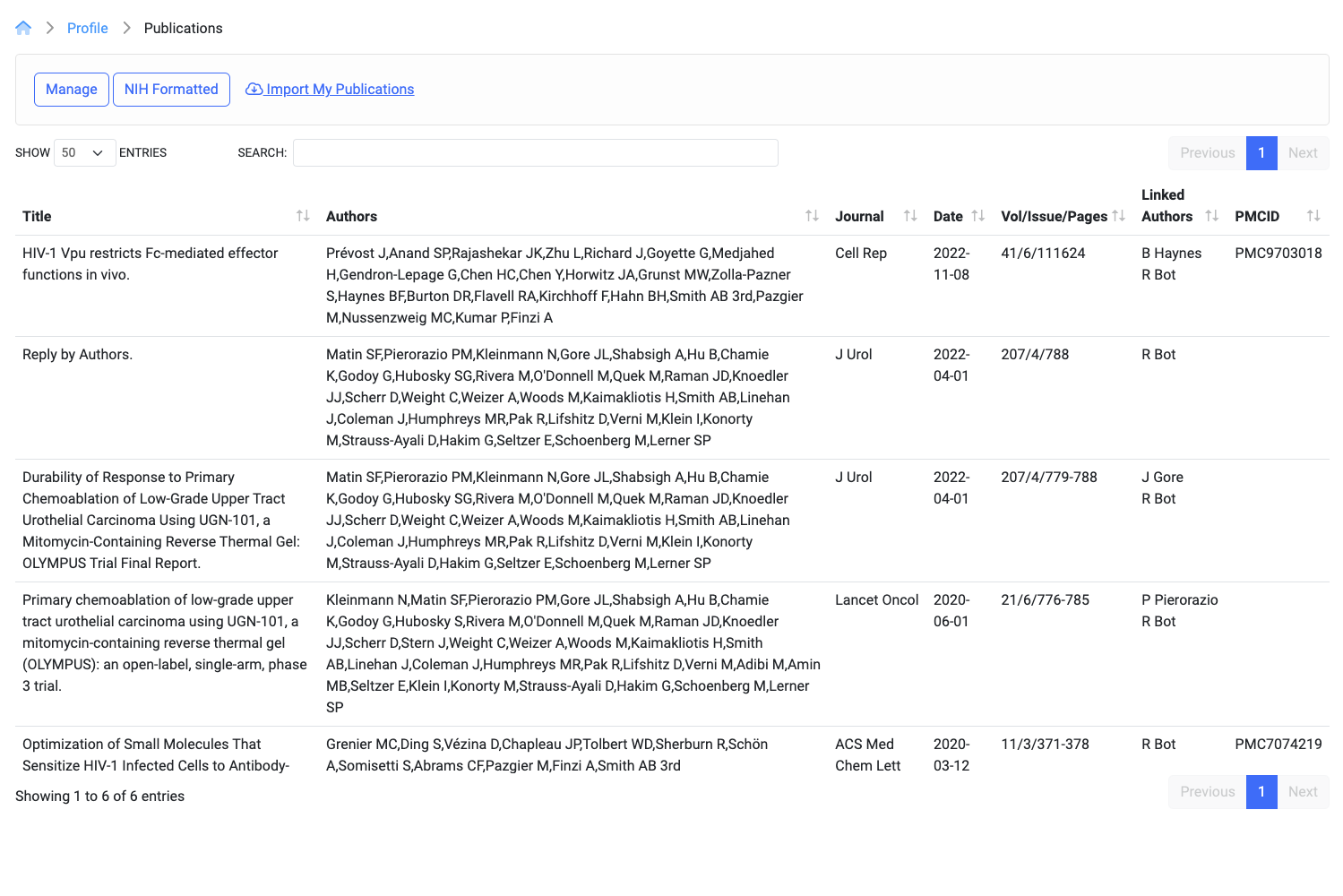Select the 'Durability of Response to Primary' title
The image size is (1343, 896).
coord(161,521)
